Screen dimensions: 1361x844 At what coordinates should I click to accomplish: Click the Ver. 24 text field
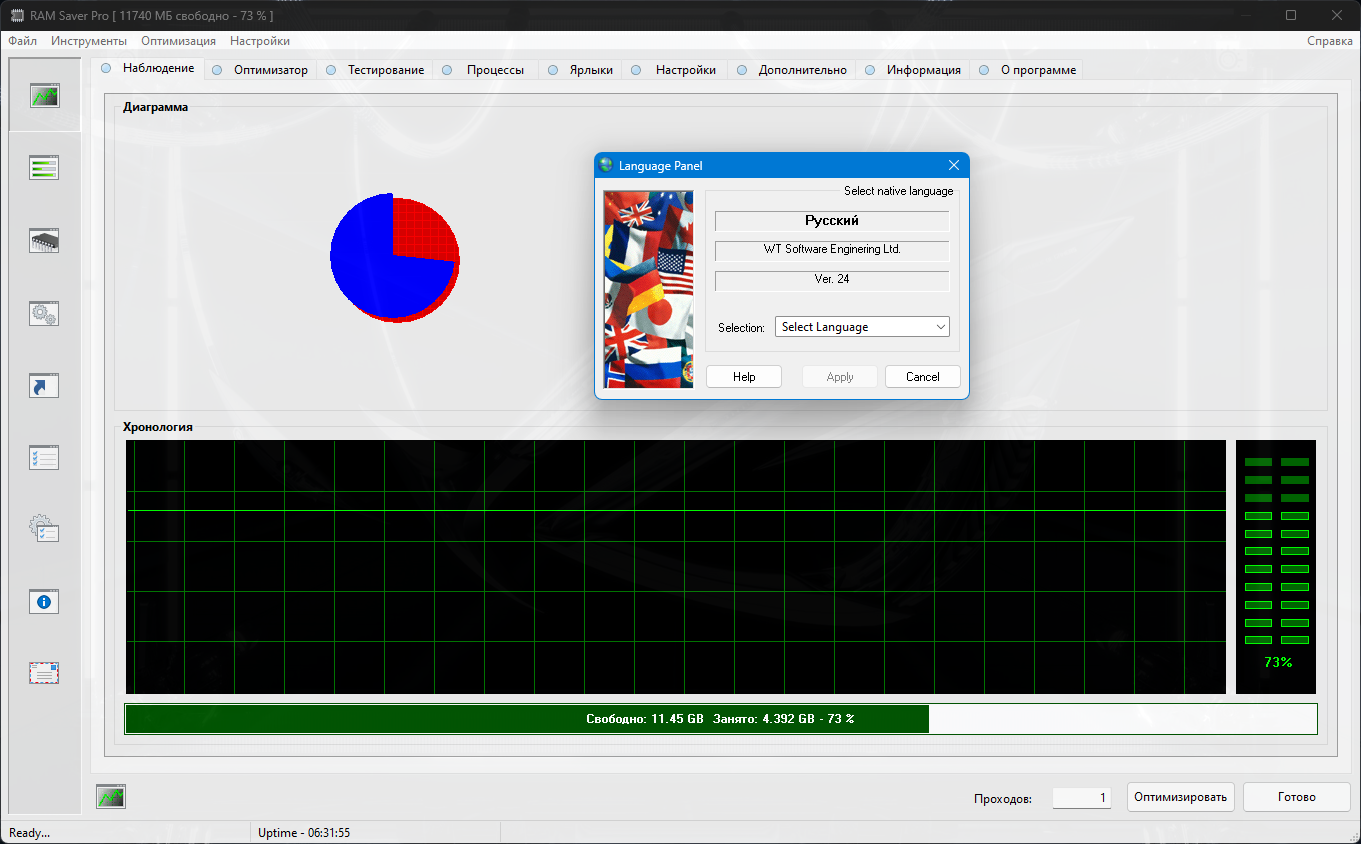832,280
